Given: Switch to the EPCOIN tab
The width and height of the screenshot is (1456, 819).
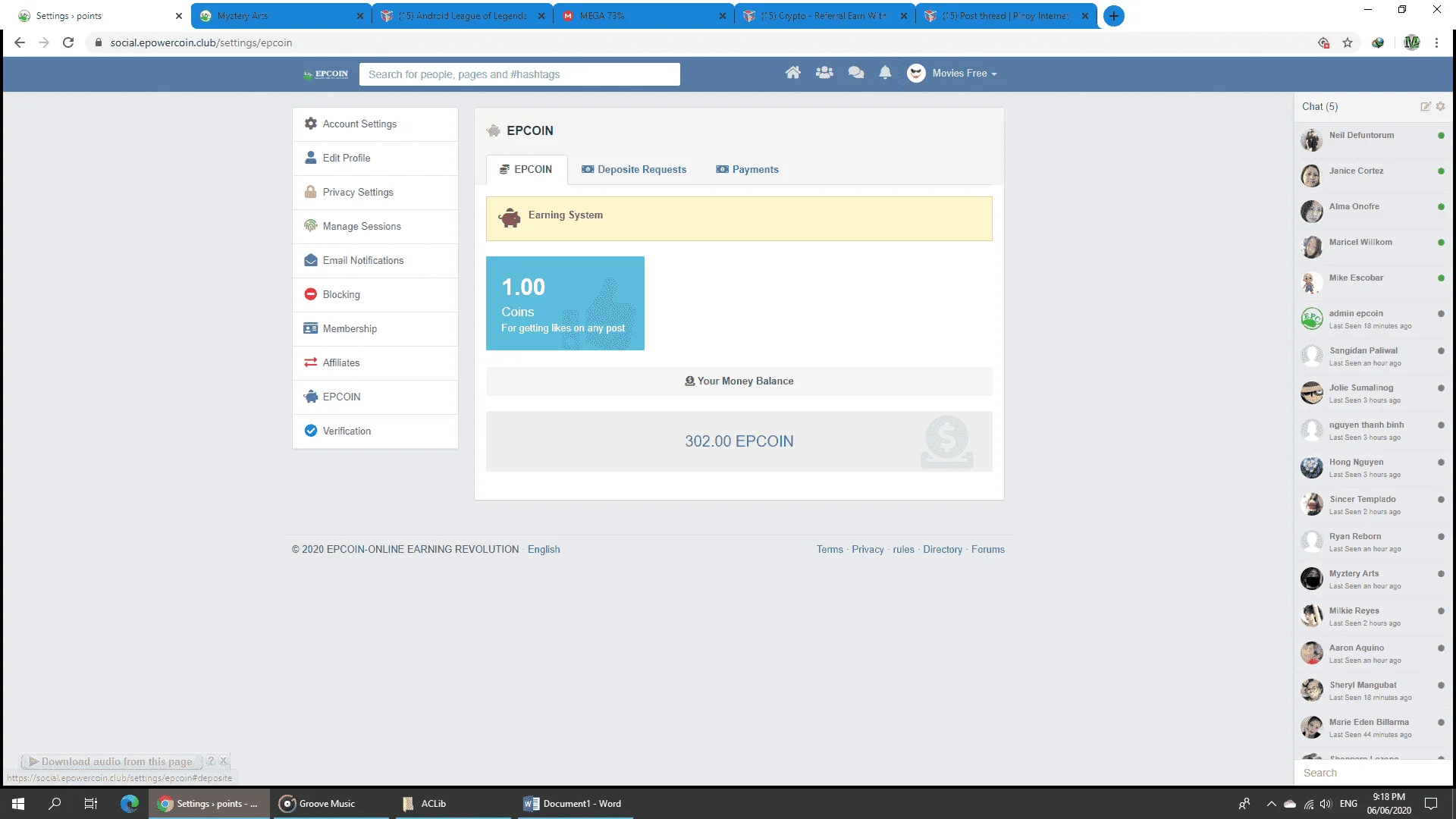Looking at the screenshot, I should tap(526, 169).
